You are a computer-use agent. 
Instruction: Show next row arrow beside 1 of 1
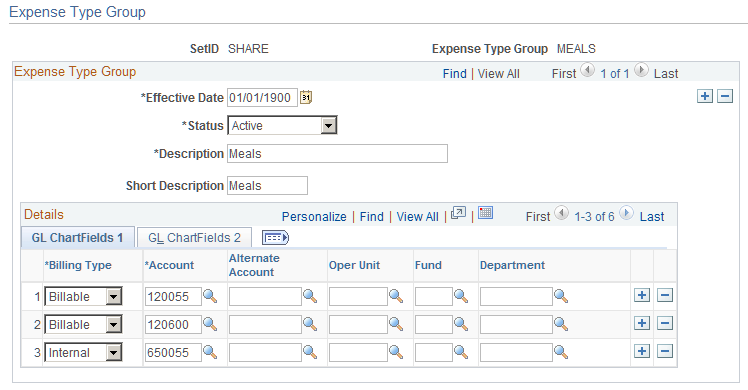(x=642, y=71)
